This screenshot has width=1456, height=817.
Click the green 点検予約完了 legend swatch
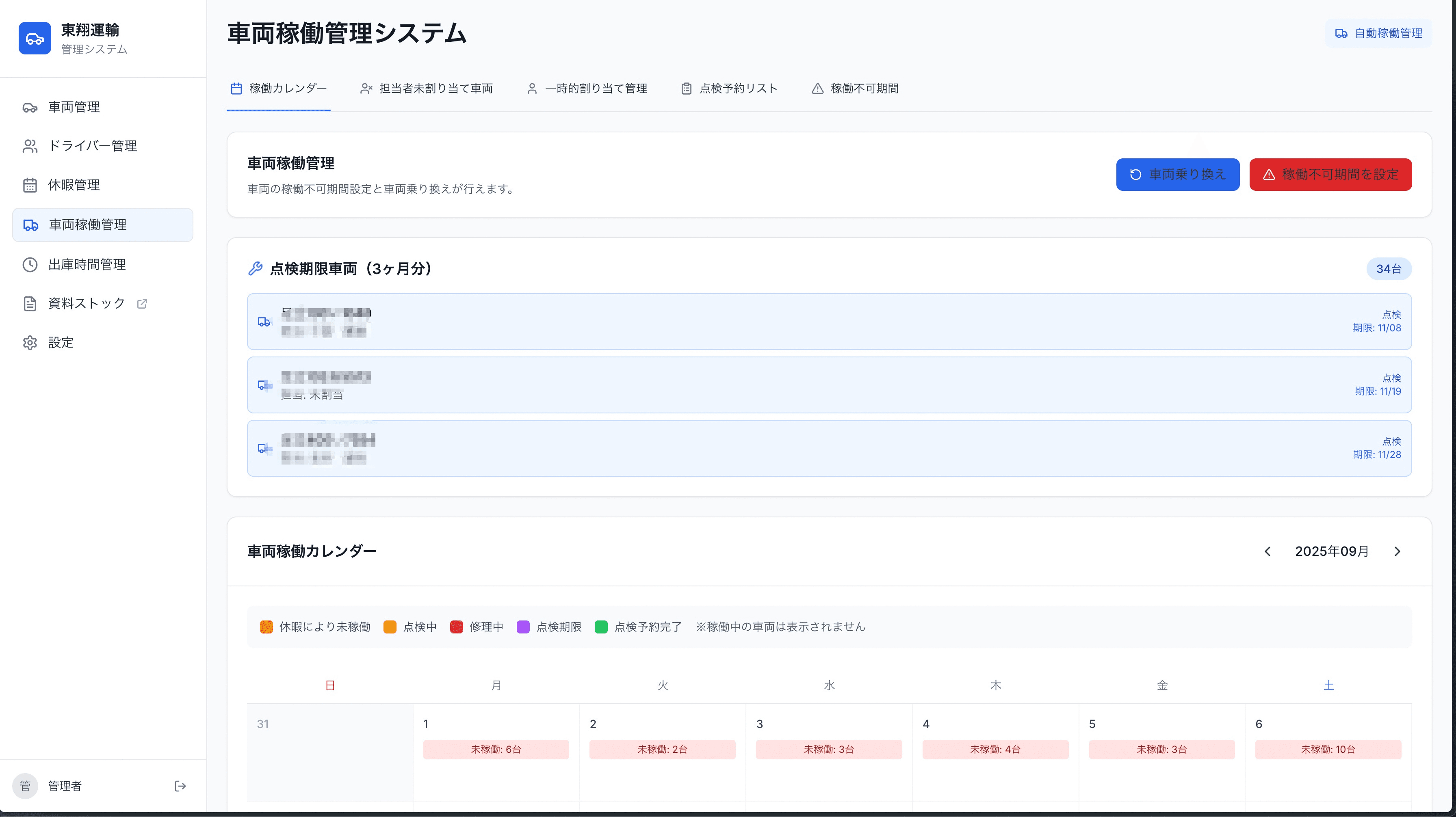[x=601, y=627]
